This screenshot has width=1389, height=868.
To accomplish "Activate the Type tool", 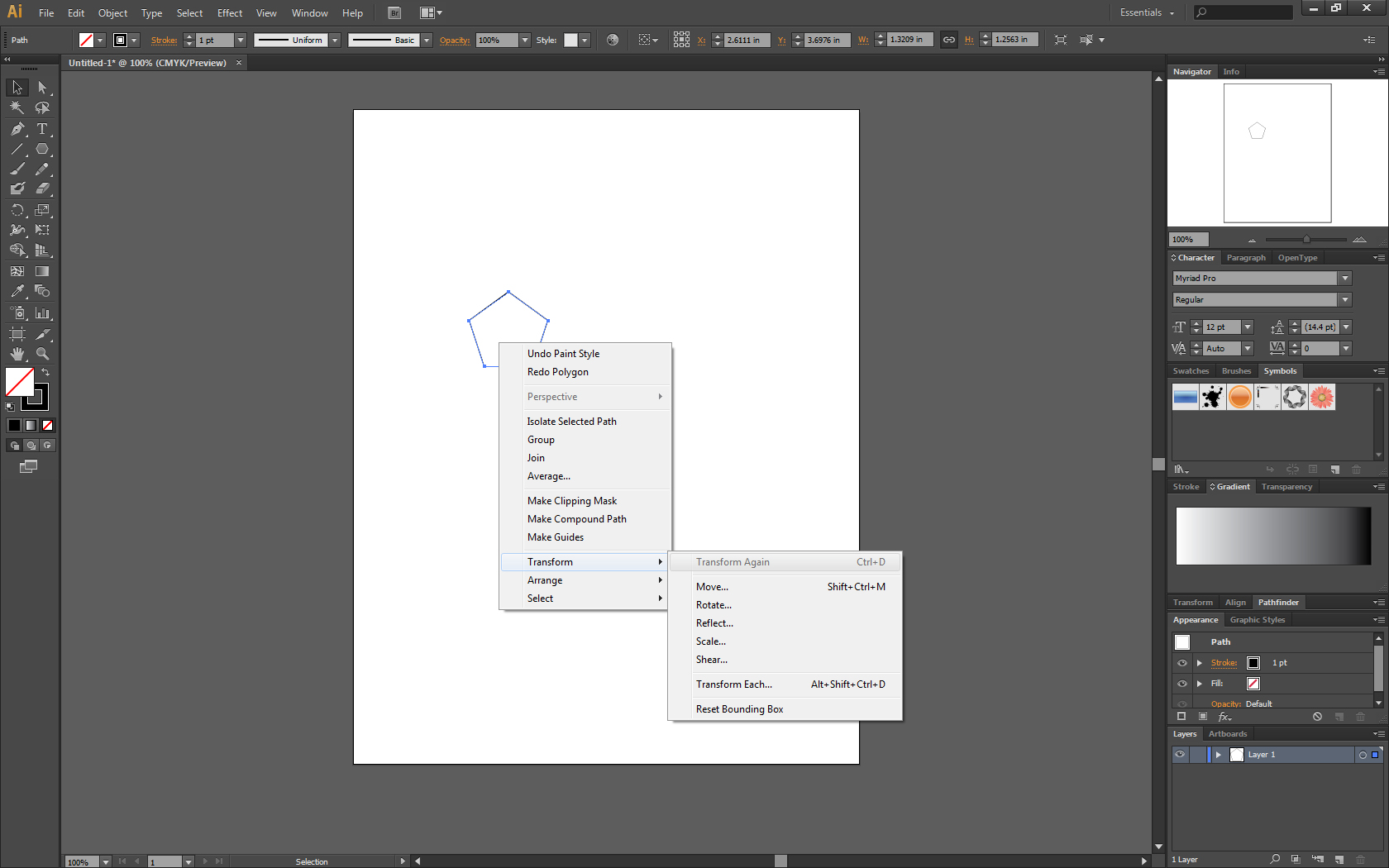I will [42, 129].
